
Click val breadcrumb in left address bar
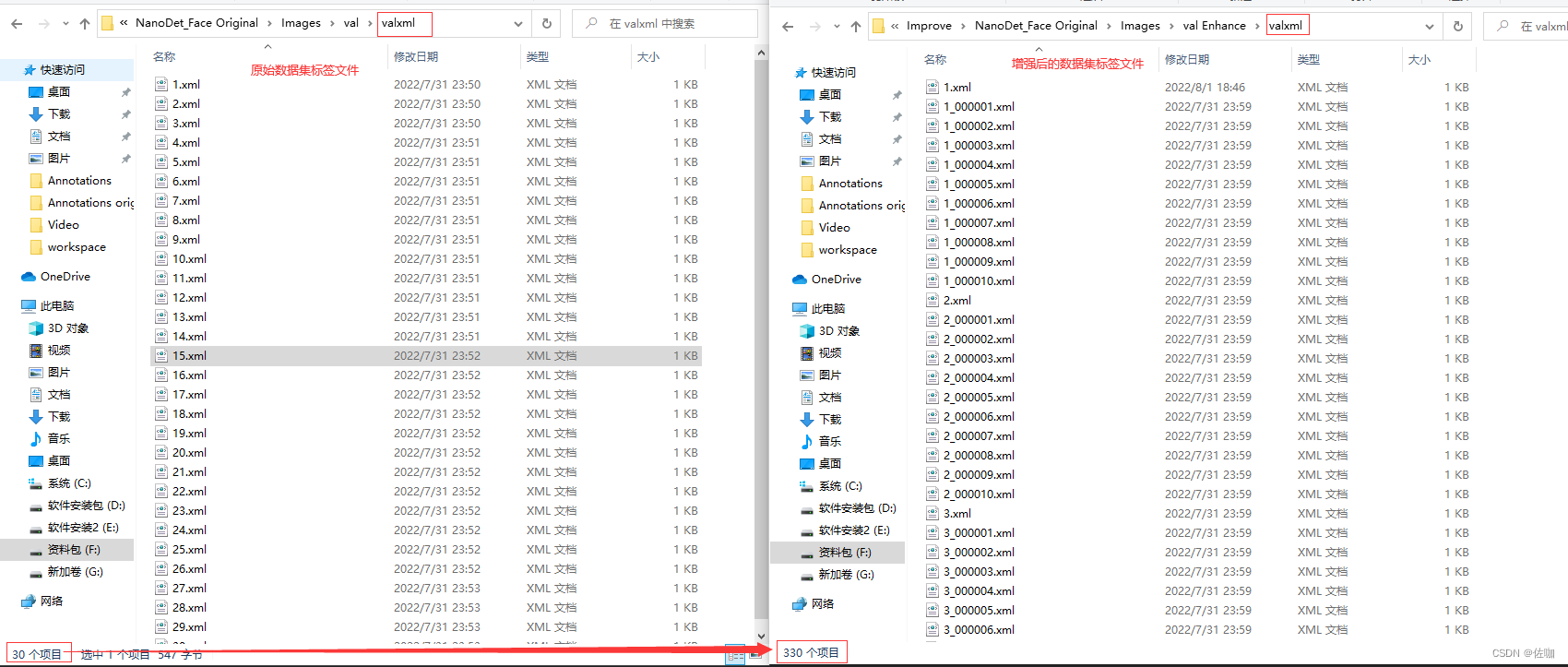coord(351,23)
